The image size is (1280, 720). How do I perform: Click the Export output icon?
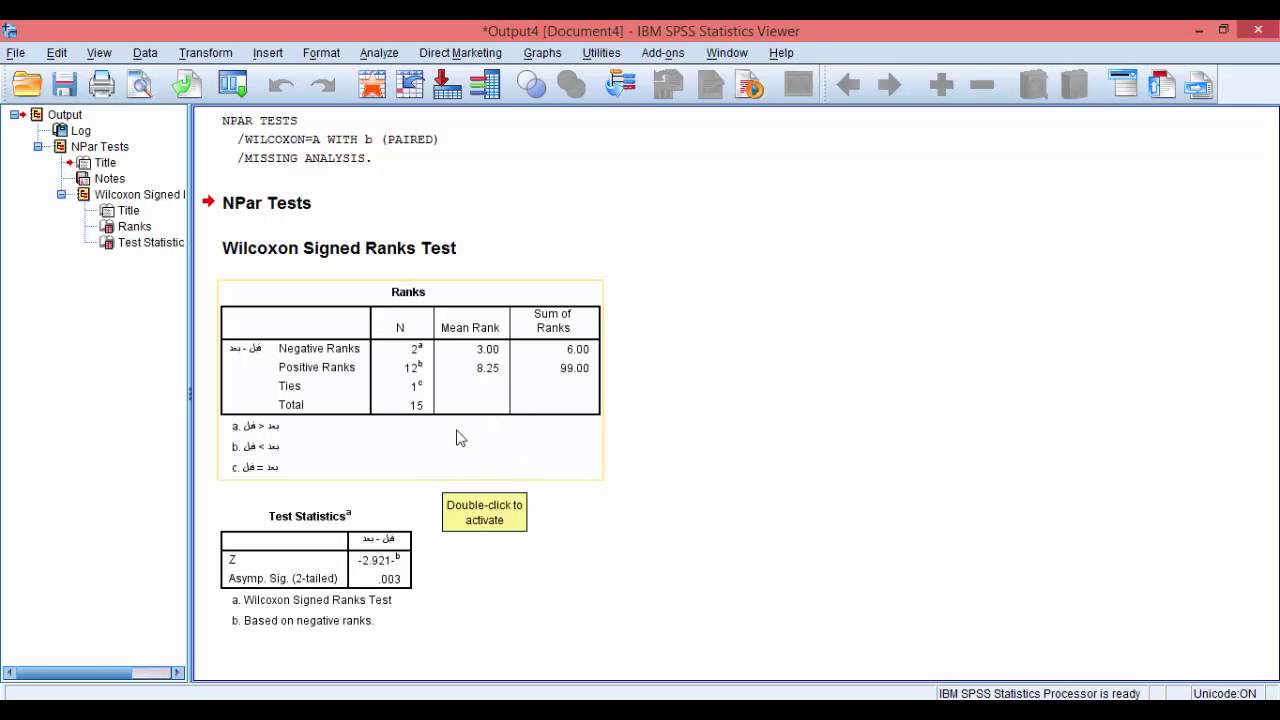coord(187,85)
